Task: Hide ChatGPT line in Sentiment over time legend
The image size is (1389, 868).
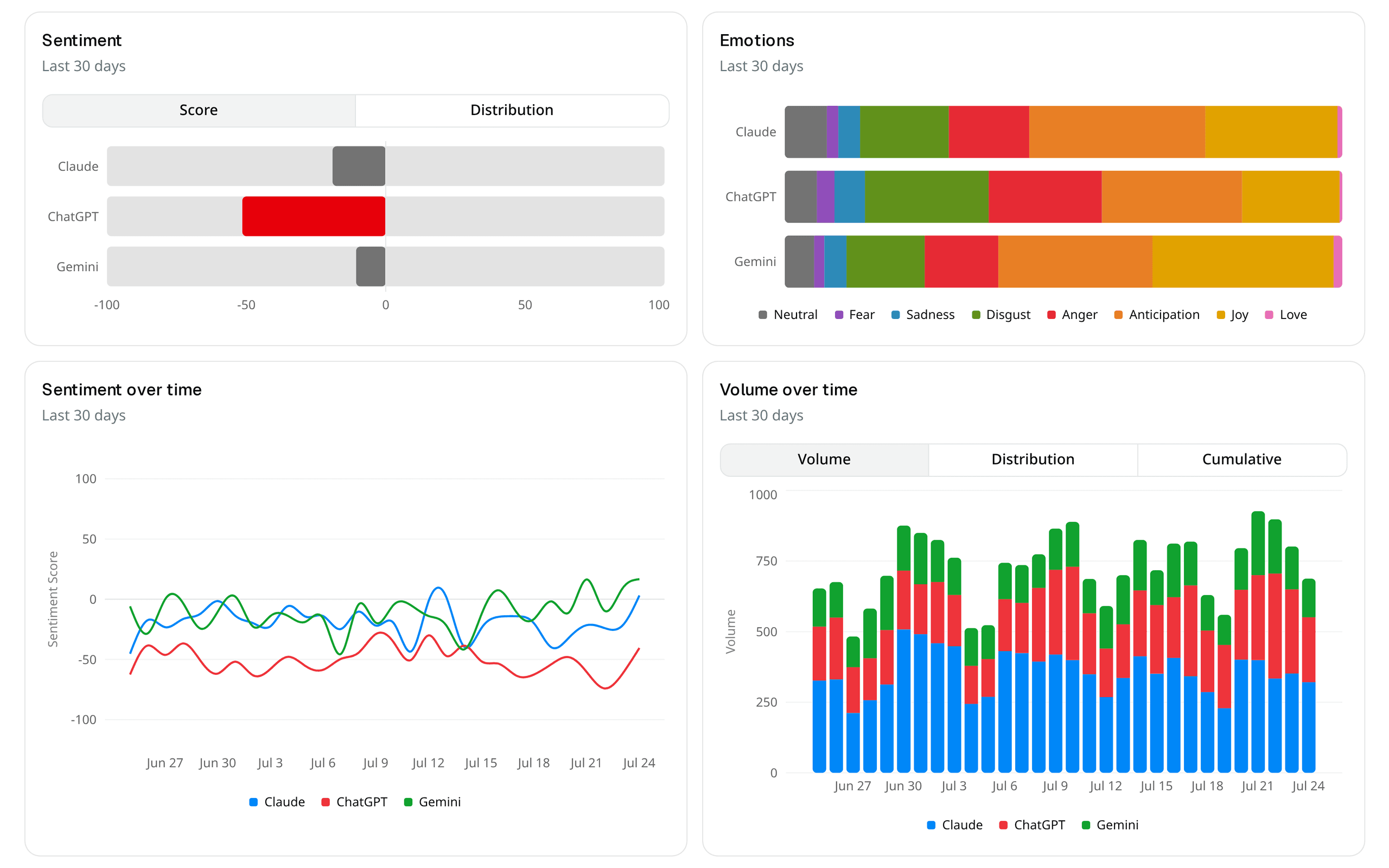Action: (354, 802)
